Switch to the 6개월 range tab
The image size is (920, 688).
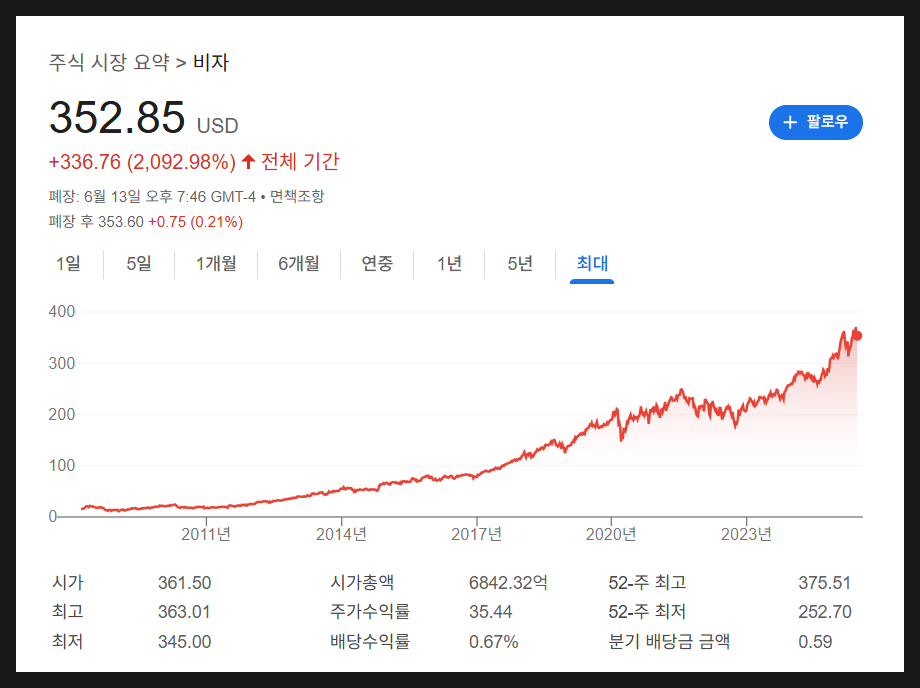tap(299, 263)
